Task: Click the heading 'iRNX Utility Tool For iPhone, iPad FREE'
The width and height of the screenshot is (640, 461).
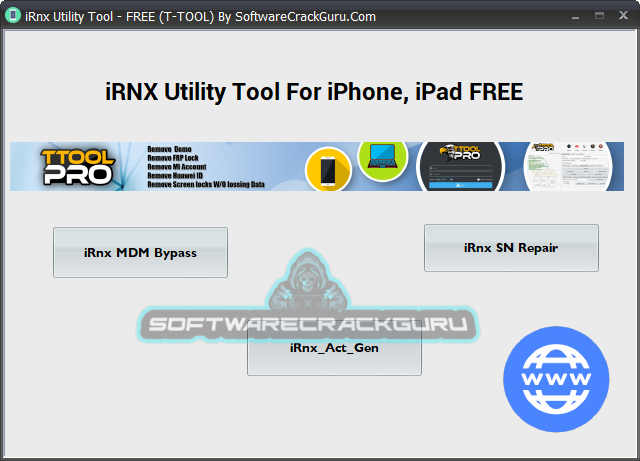Action: tap(314, 92)
